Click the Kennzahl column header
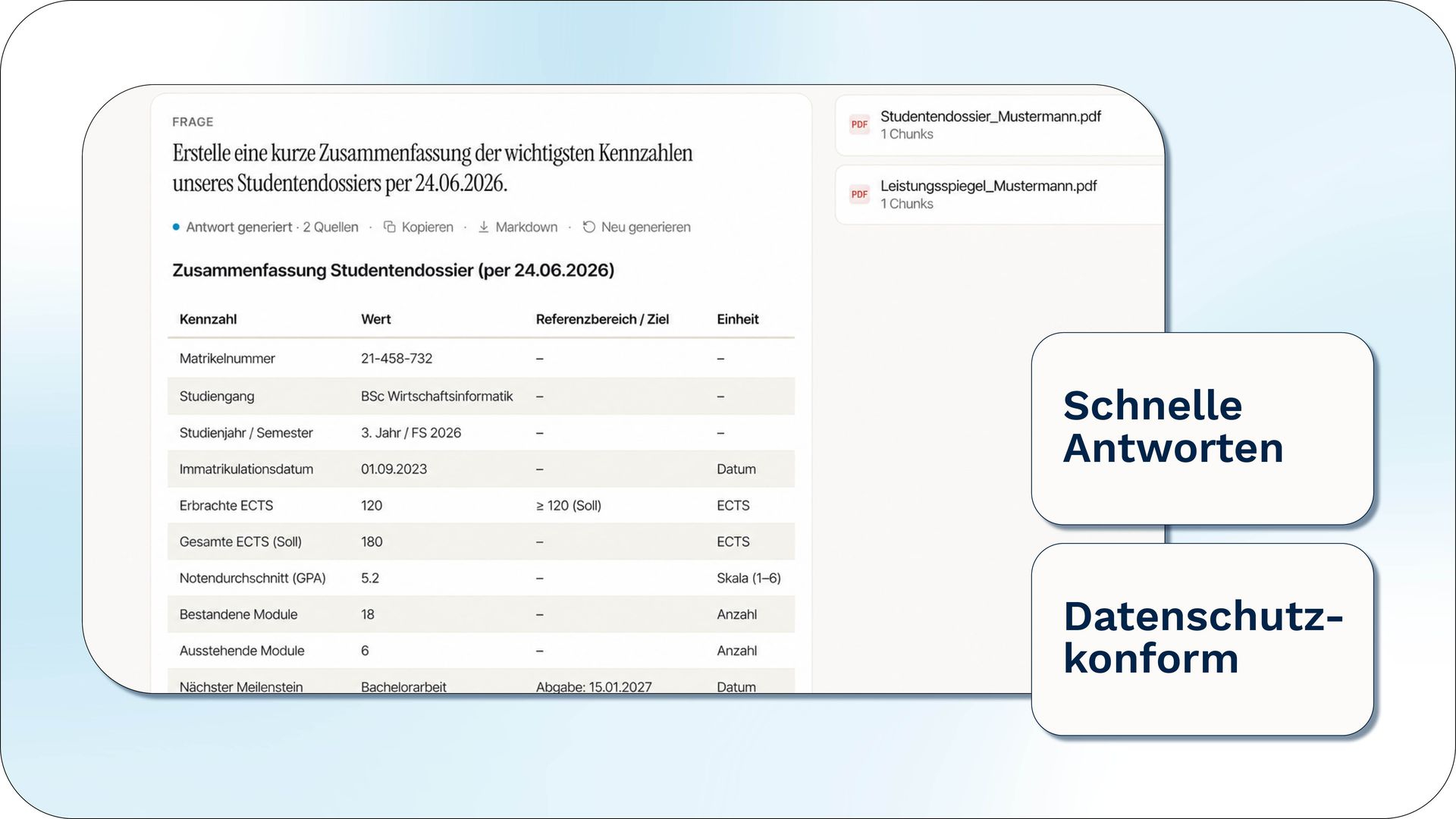The height and width of the screenshot is (819, 1456). [208, 319]
